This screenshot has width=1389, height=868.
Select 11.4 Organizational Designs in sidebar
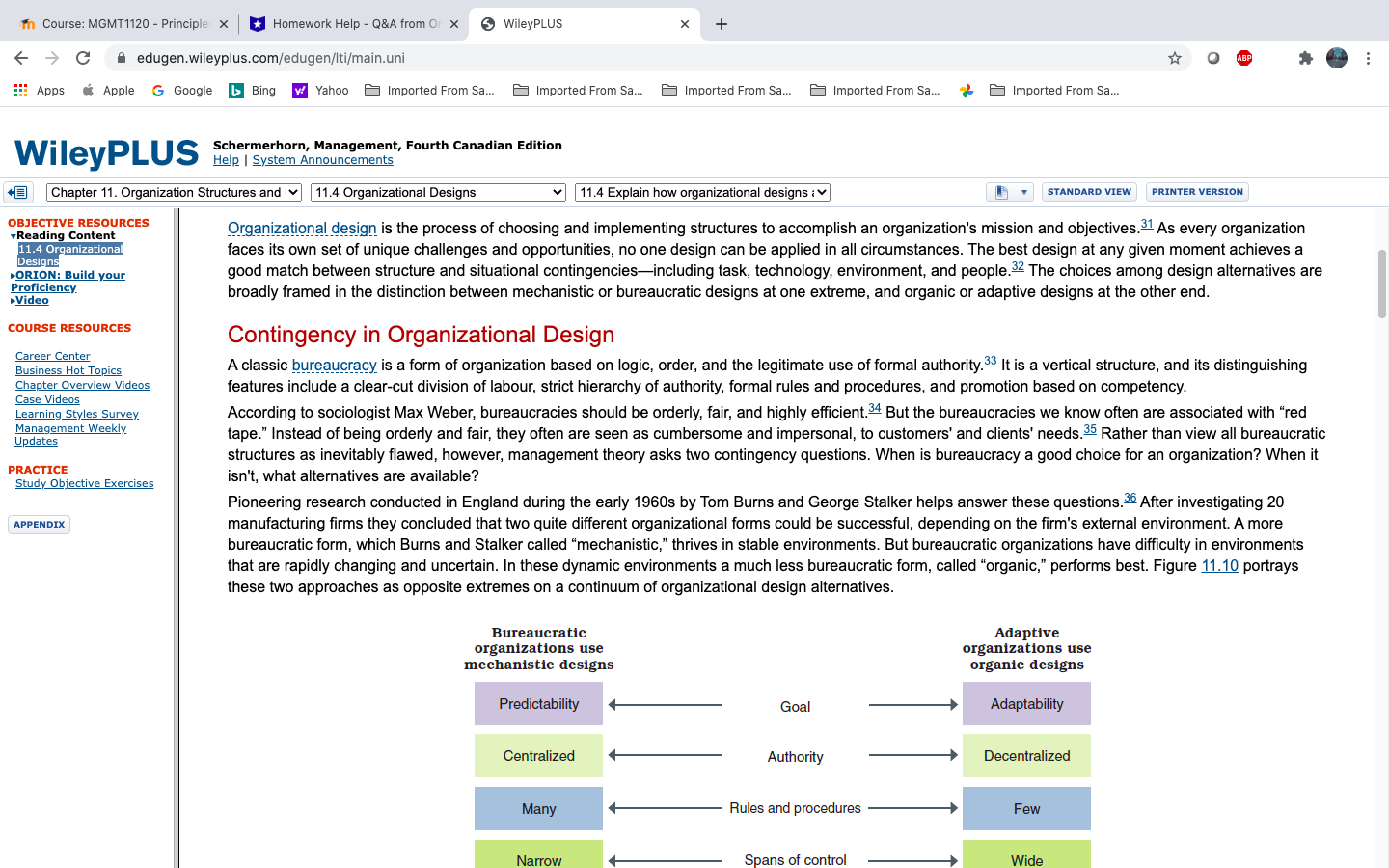70,255
